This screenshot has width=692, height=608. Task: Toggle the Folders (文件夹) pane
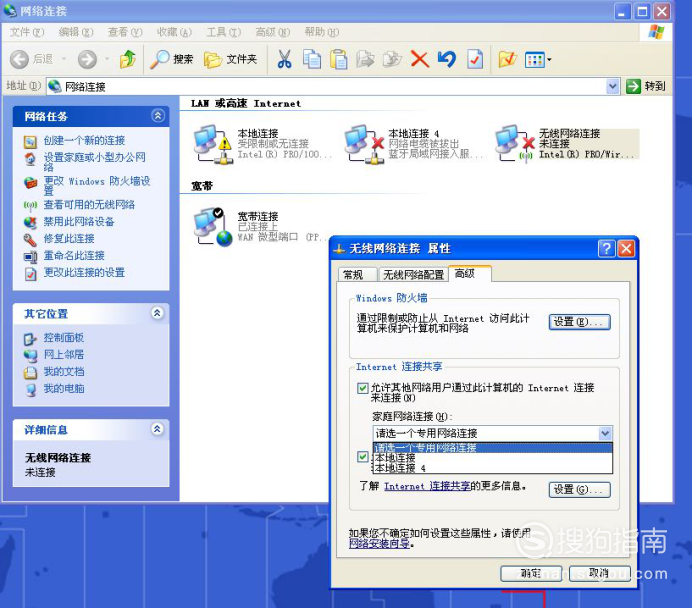[230, 59]
